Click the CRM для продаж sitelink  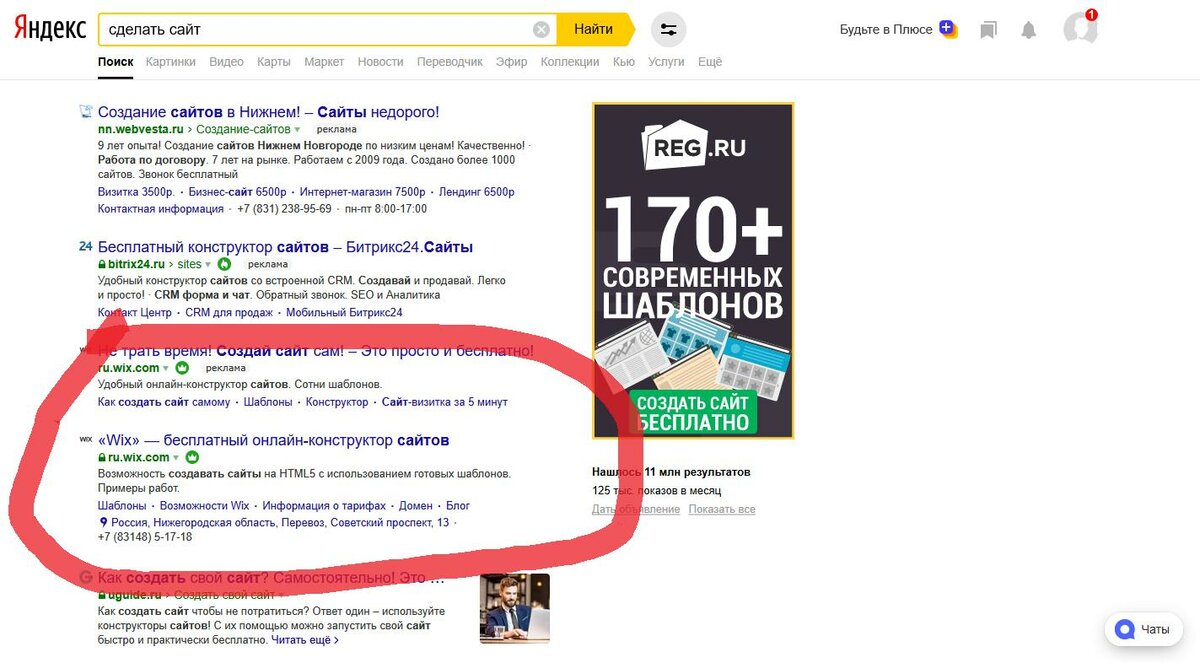(x=229, y=312)
